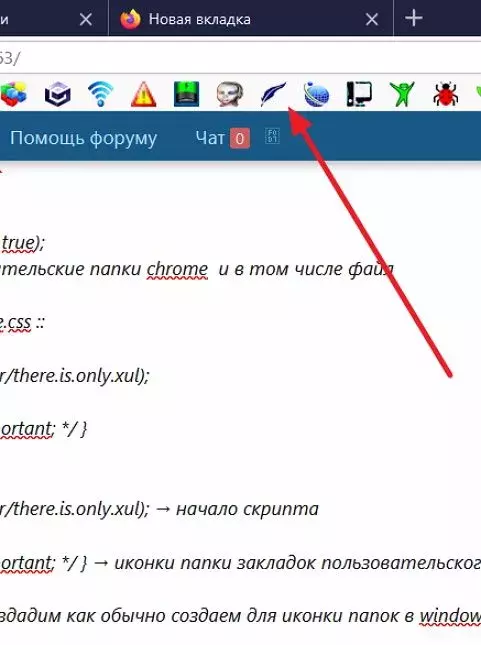The image size is (481, 645).
Task: Open the computer monitor bookmark icon
Action: click(x=359, y=94)
